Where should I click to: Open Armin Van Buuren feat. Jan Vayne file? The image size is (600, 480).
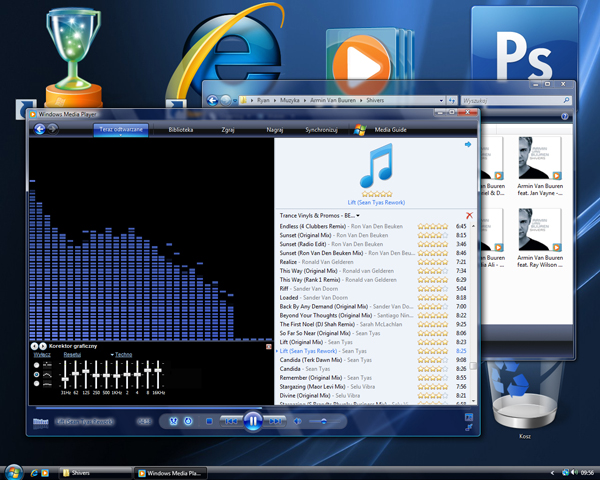[540, 167]
